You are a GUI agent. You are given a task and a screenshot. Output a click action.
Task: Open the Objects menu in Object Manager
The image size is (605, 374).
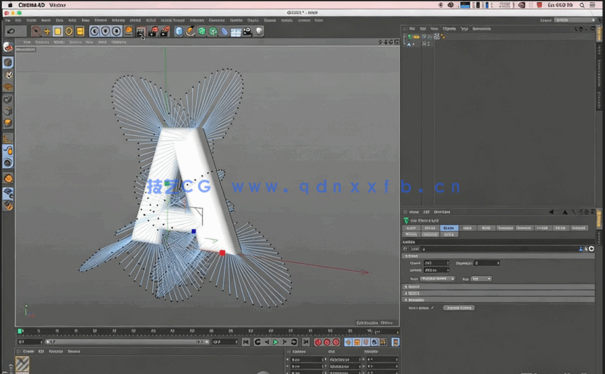pyautogui.click(x=449, y=29)
